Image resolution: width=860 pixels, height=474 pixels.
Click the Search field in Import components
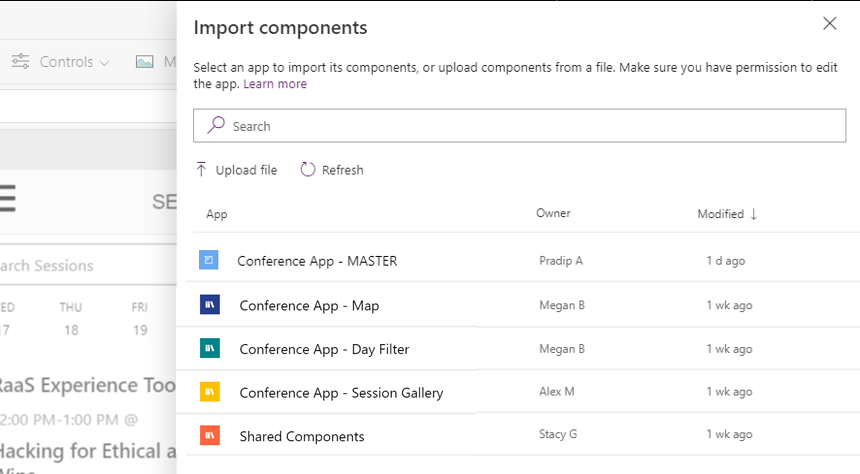pos(519,126)
